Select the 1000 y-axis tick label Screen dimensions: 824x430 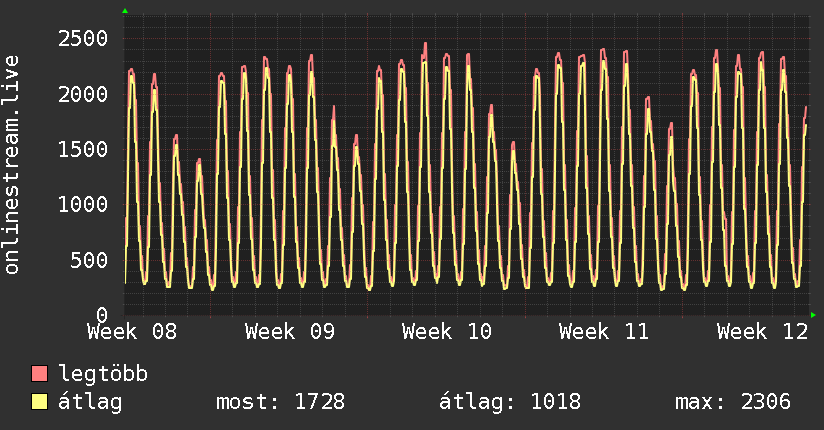click(x=82, y=205)
